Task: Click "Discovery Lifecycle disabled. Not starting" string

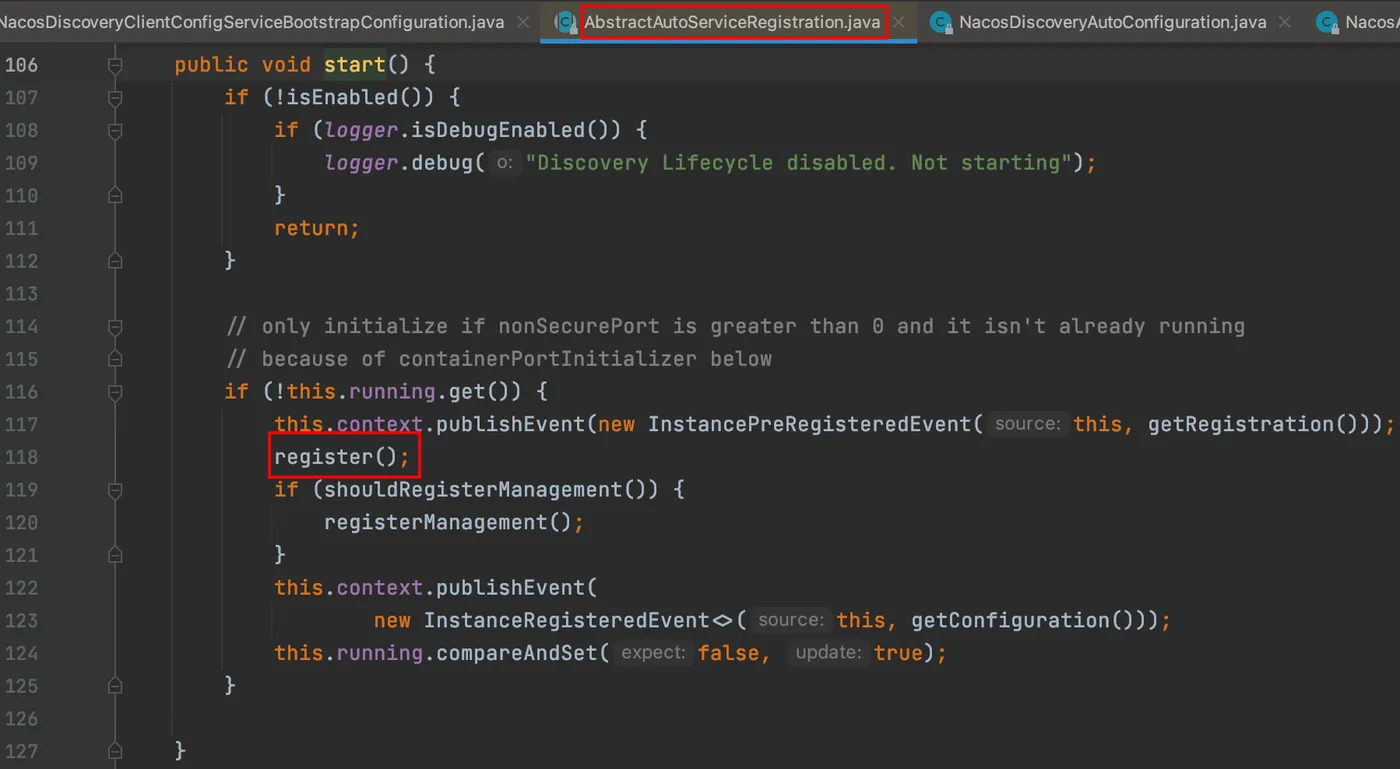Action: [799, 163]
